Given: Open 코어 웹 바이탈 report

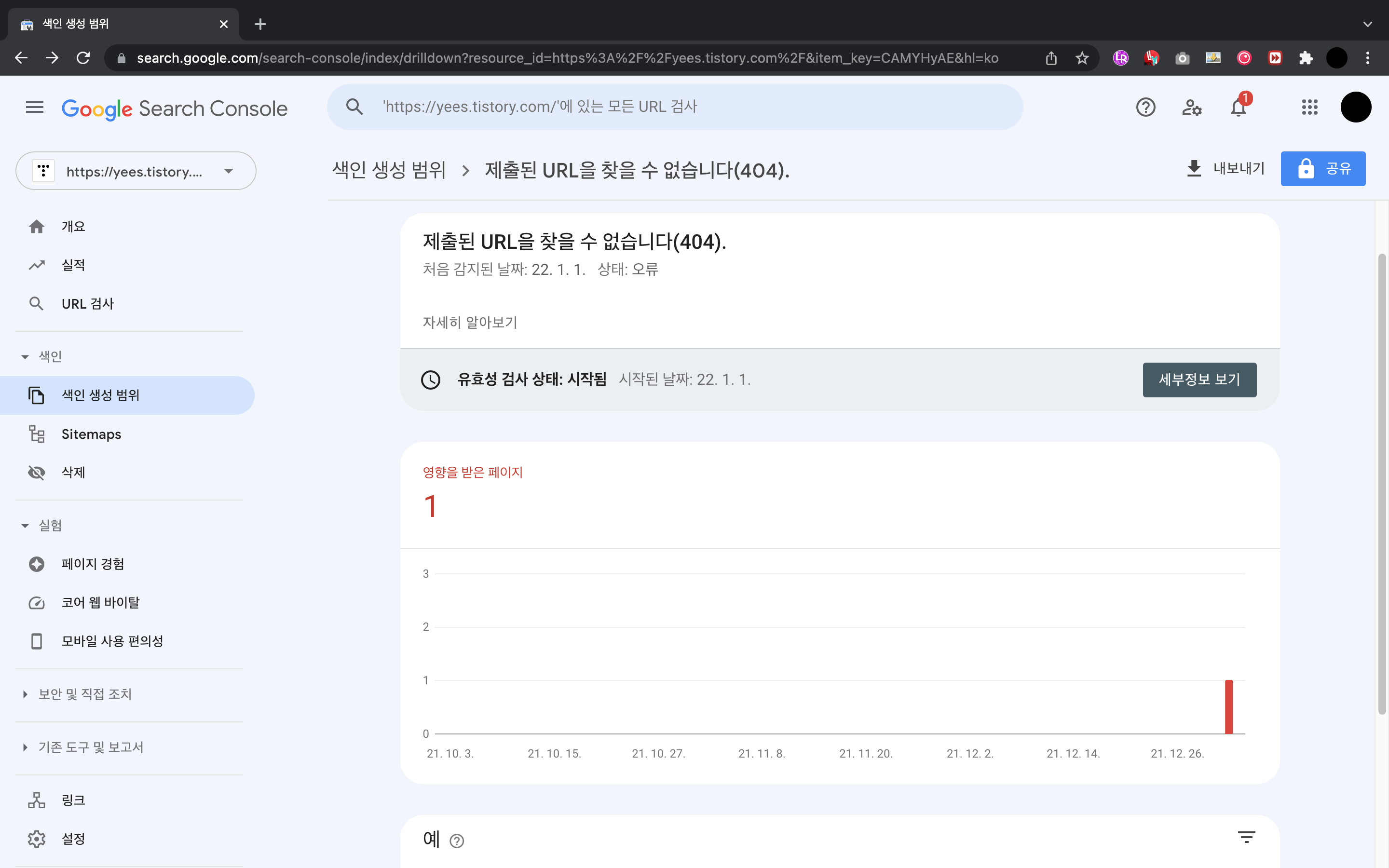Looking at the screenshot, I should 100,602.
